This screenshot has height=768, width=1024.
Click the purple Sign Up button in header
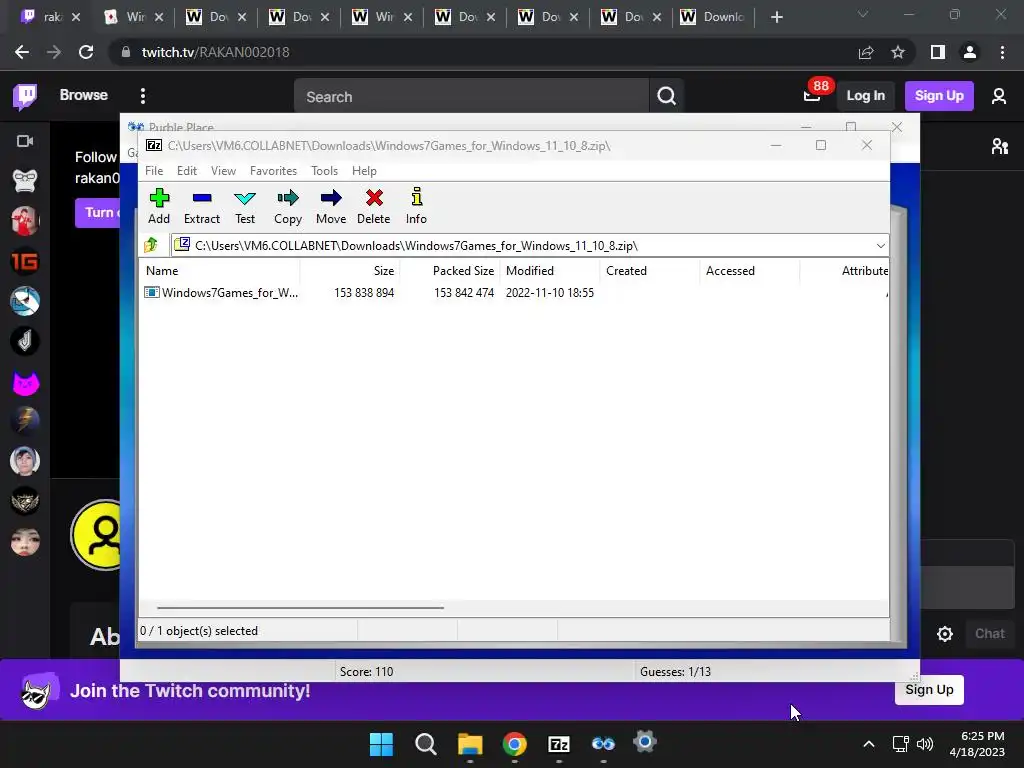(x=939, y=96)
